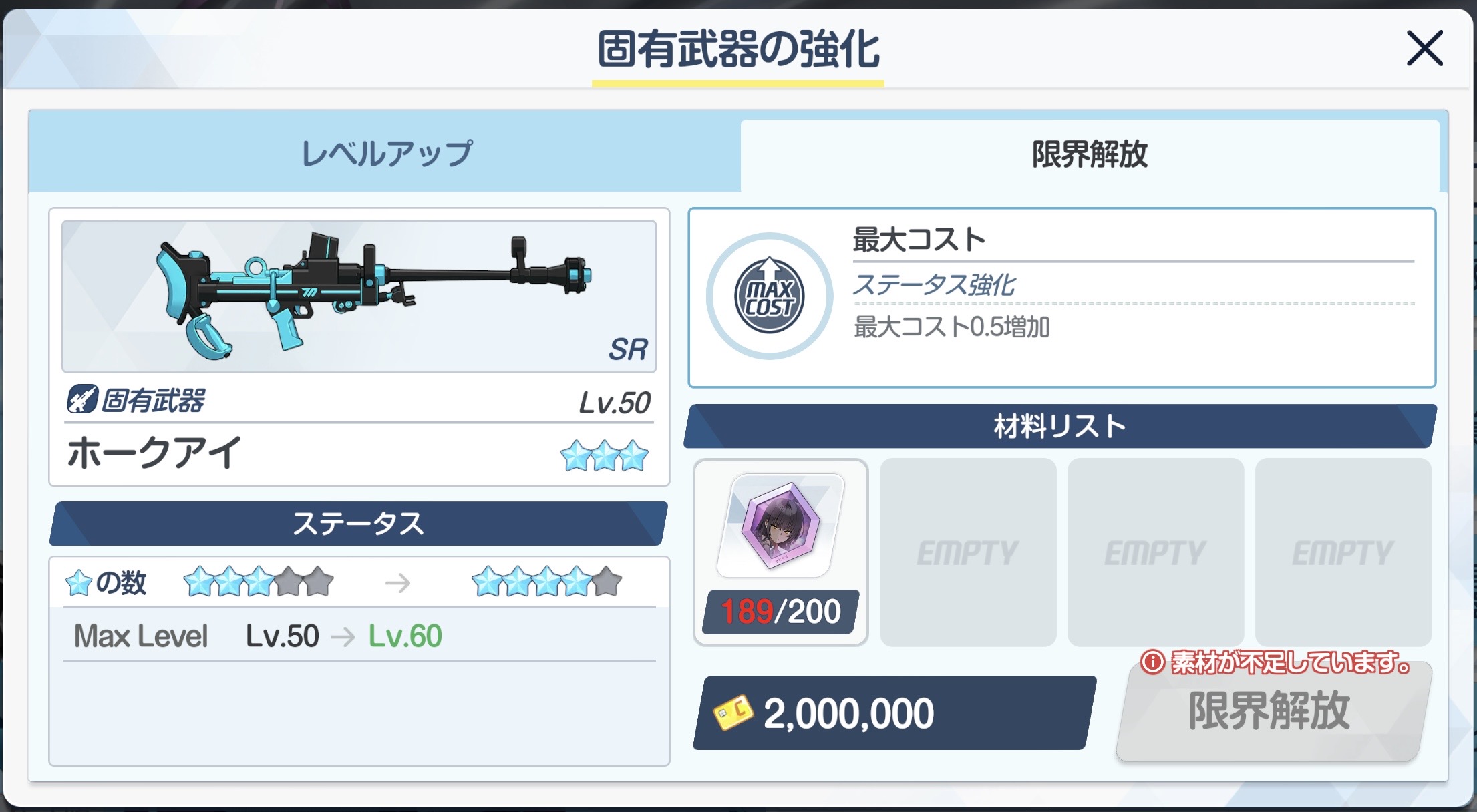Click the third EMPTY material slot

pyautogui.click(x=1343, y=552)
